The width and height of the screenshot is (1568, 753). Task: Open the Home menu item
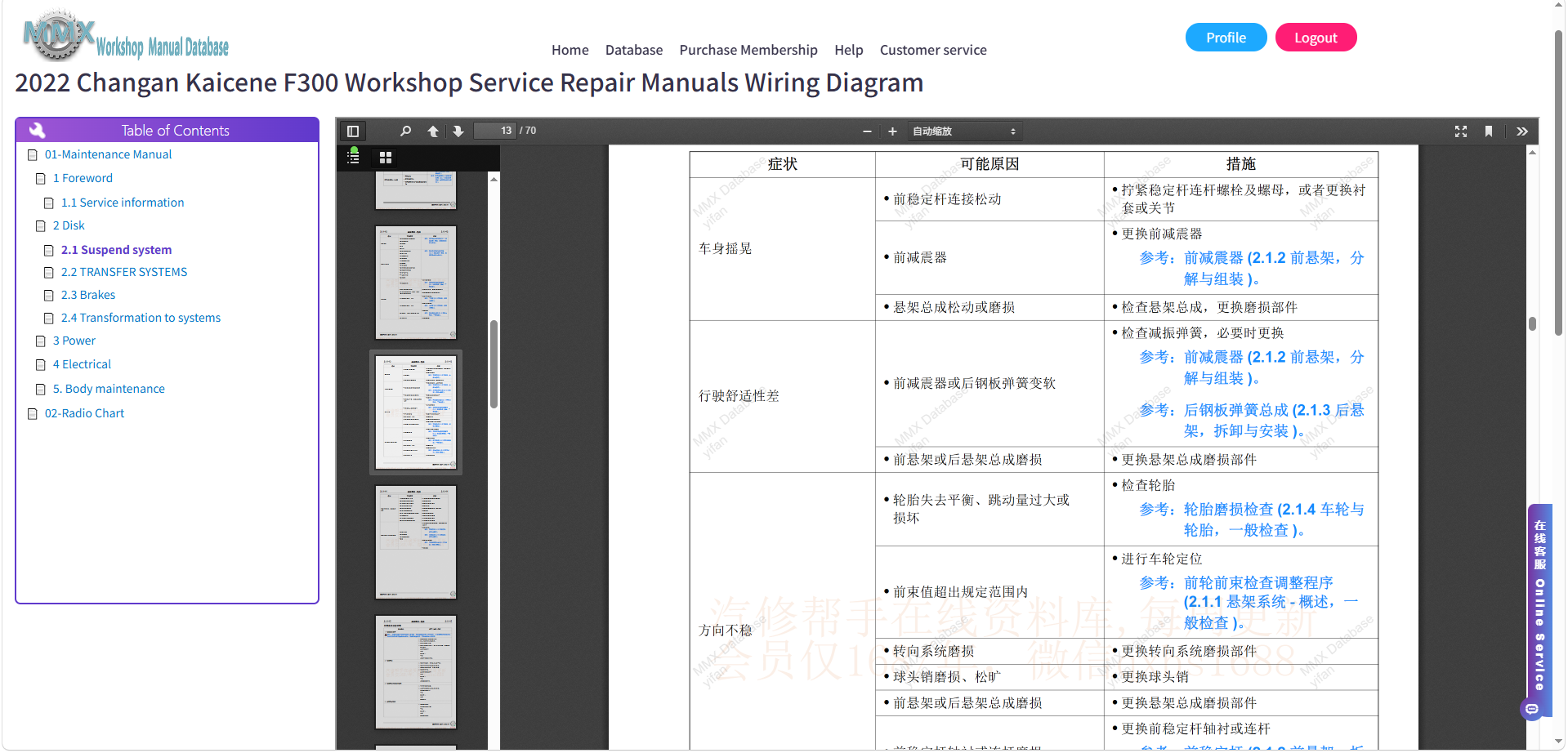click(x=570, y=50)
